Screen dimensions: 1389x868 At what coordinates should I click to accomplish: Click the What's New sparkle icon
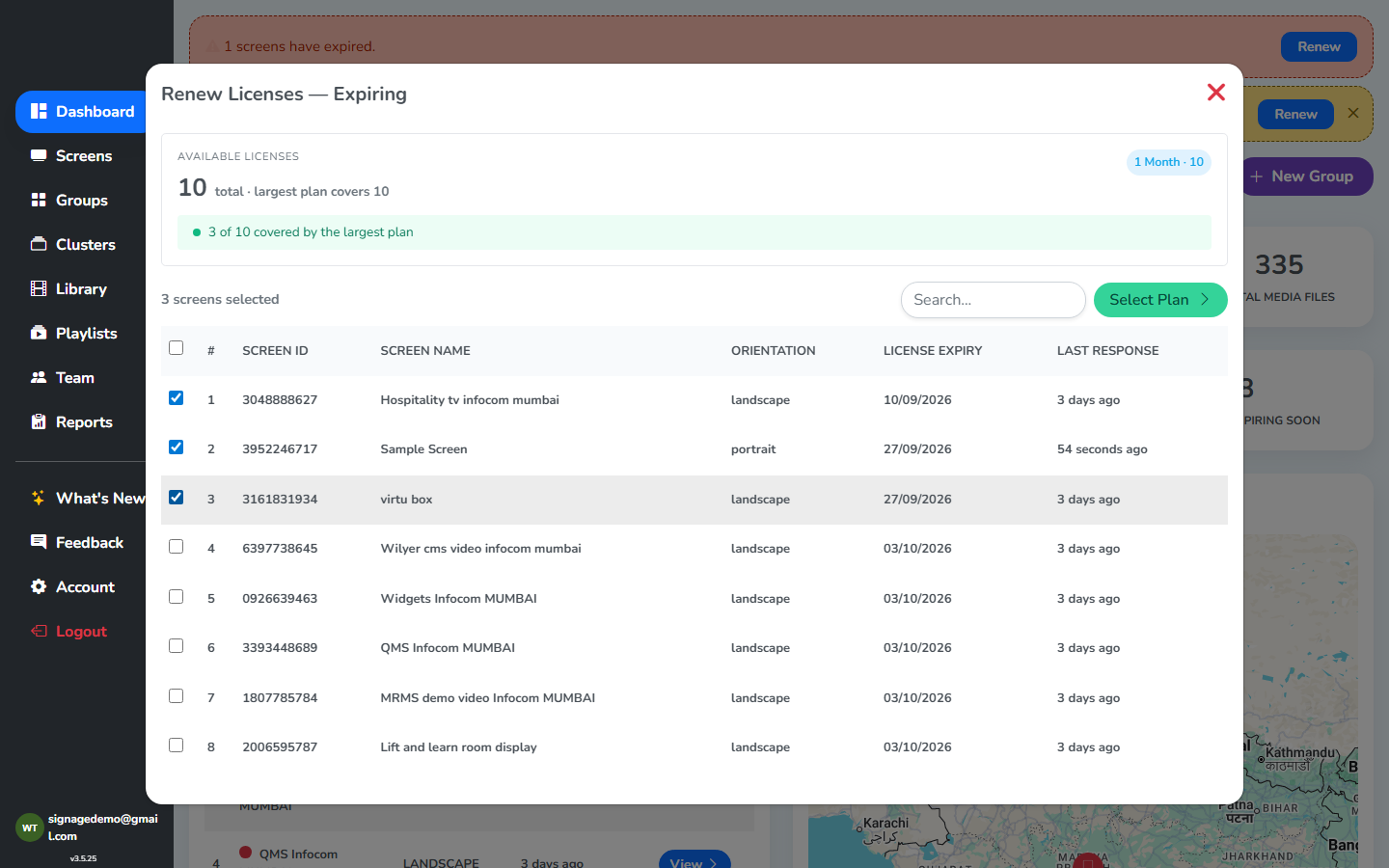click(x=39, y=498)
